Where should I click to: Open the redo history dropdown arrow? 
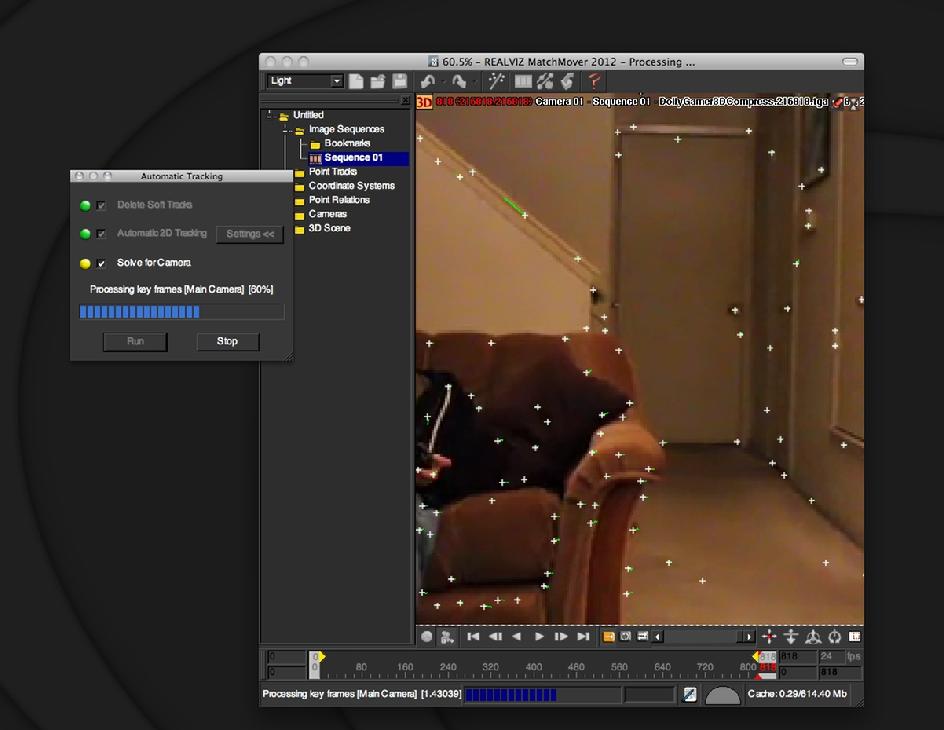(474, 81)
